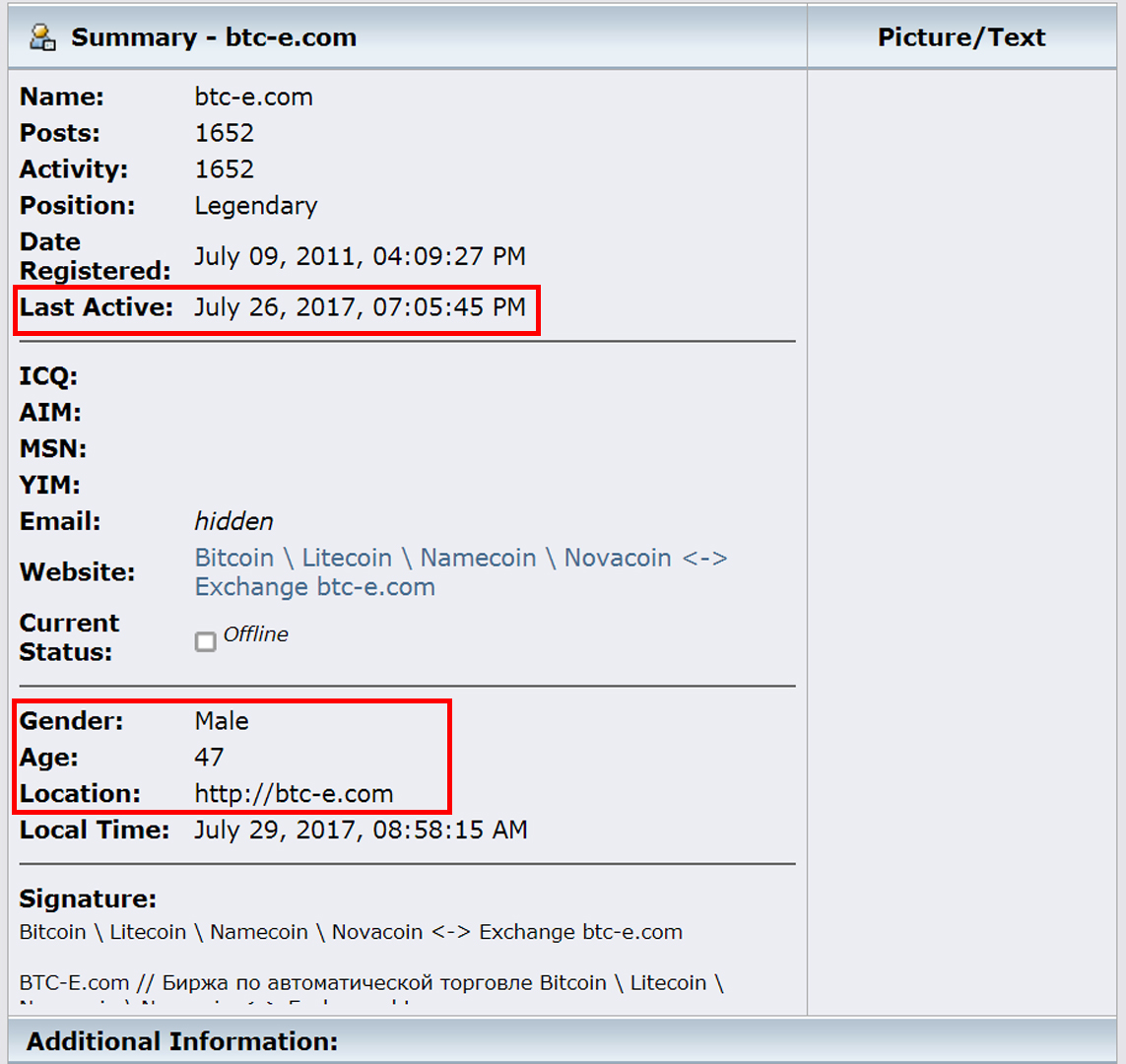Click the Age value 47
The width and height of the screenshot is (1126, 1064).
(x=209, y=757)
